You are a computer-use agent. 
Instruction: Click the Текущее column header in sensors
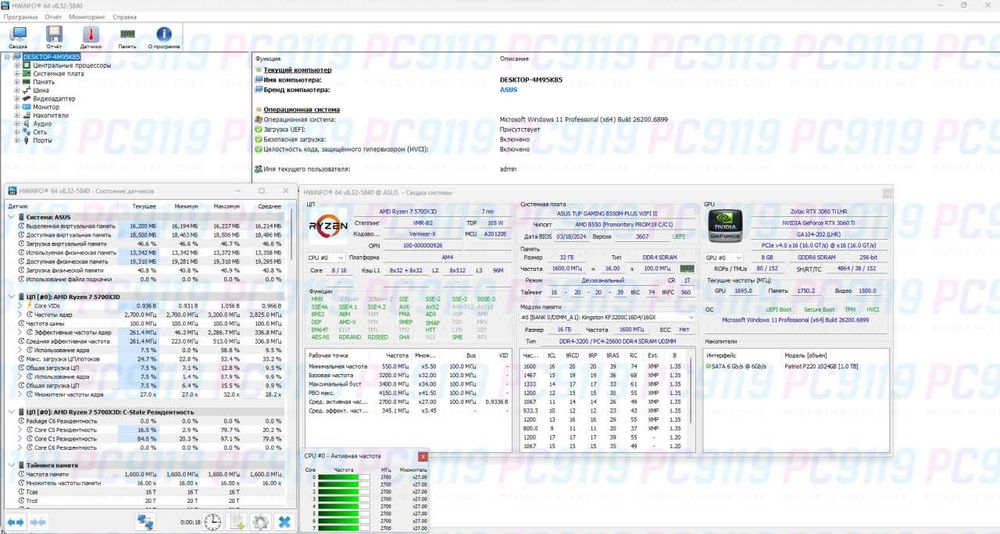[x=144, y=206]
